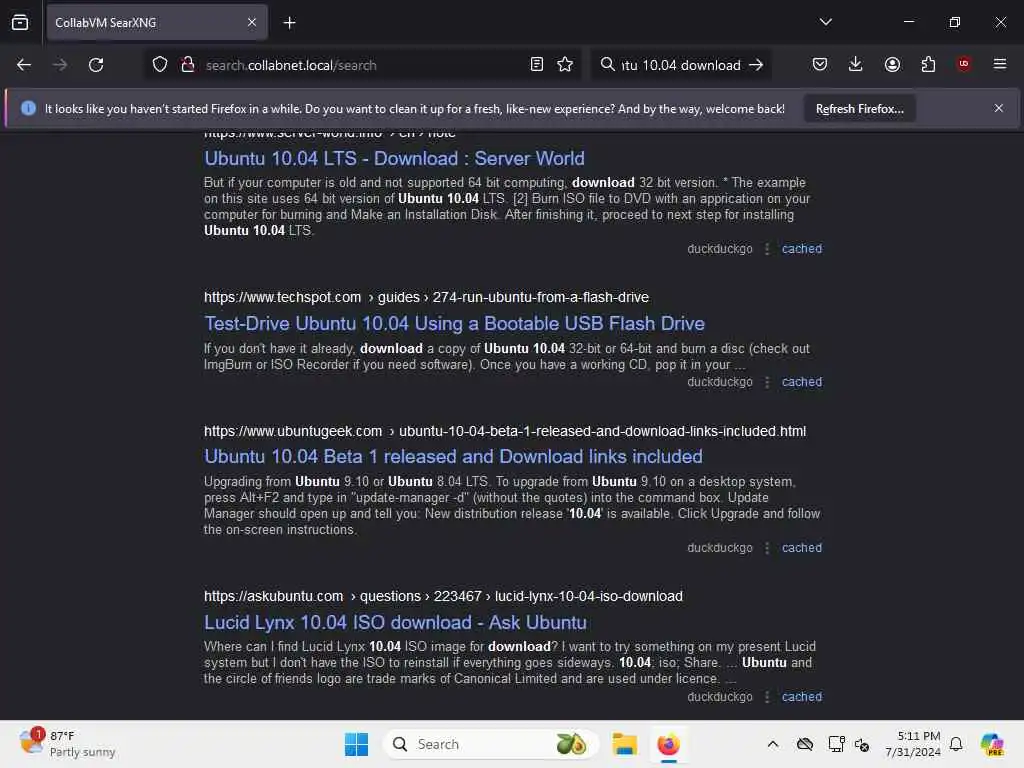Dismiss the Firefox refresh notification bar
The width and height of the screenshot is (1024, 768).
(999, 108)
